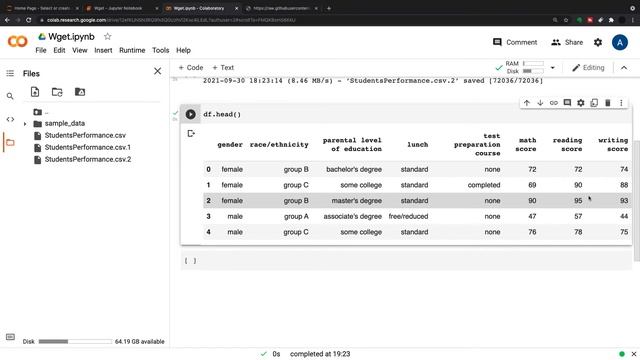640x360 pixels.
Task: Click the Share button
Action: tap(567, 42)
